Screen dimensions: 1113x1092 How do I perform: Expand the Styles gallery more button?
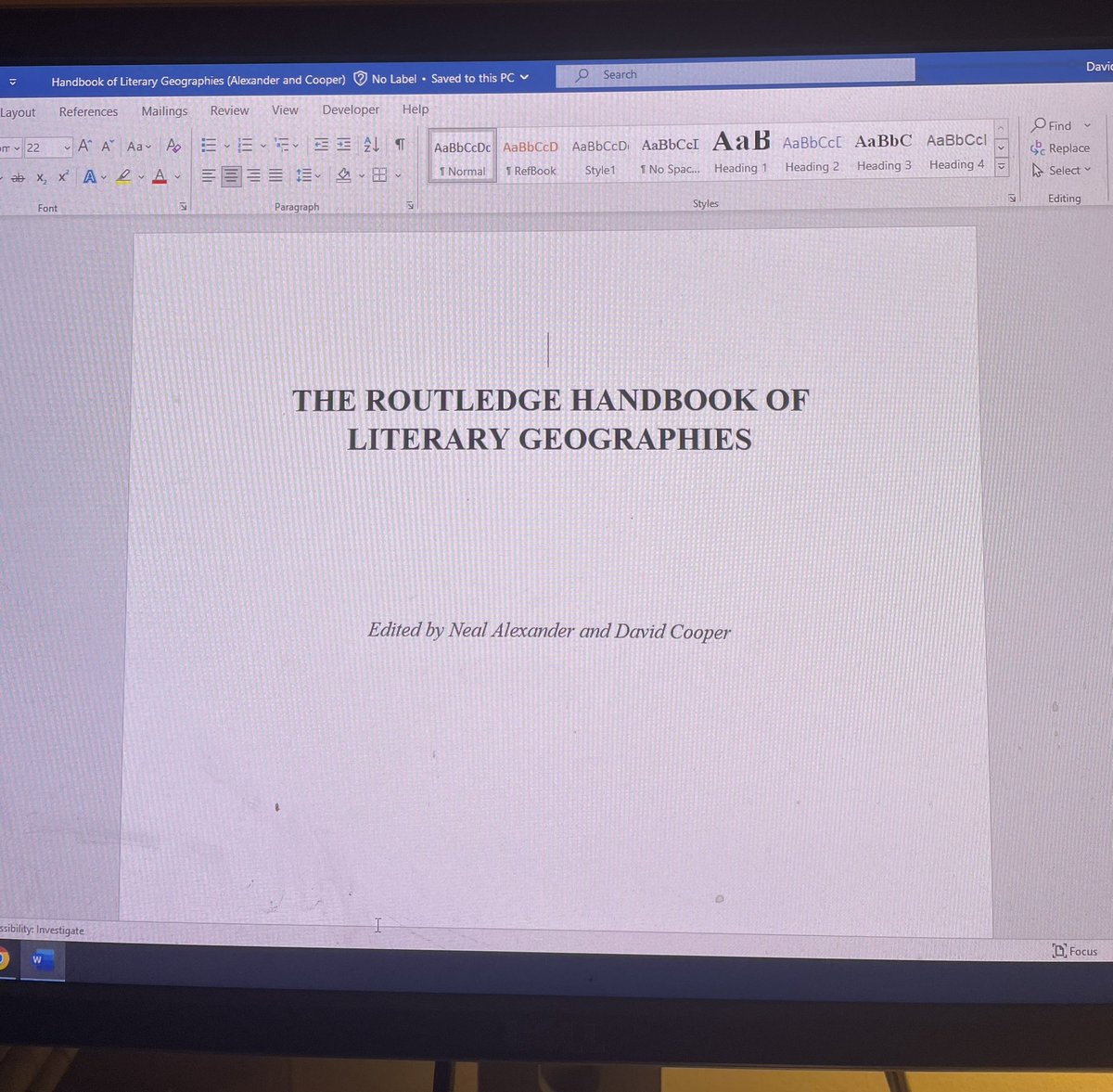coord(1001,167)
